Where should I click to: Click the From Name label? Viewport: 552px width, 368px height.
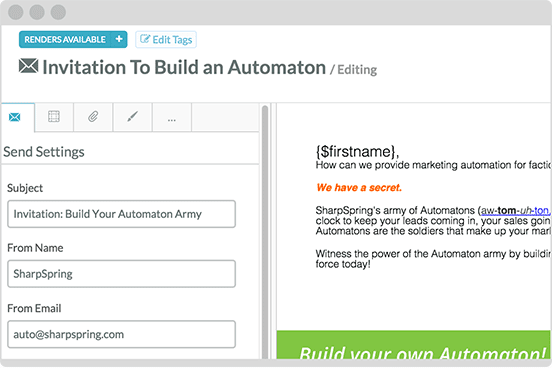tap(35, 248)
